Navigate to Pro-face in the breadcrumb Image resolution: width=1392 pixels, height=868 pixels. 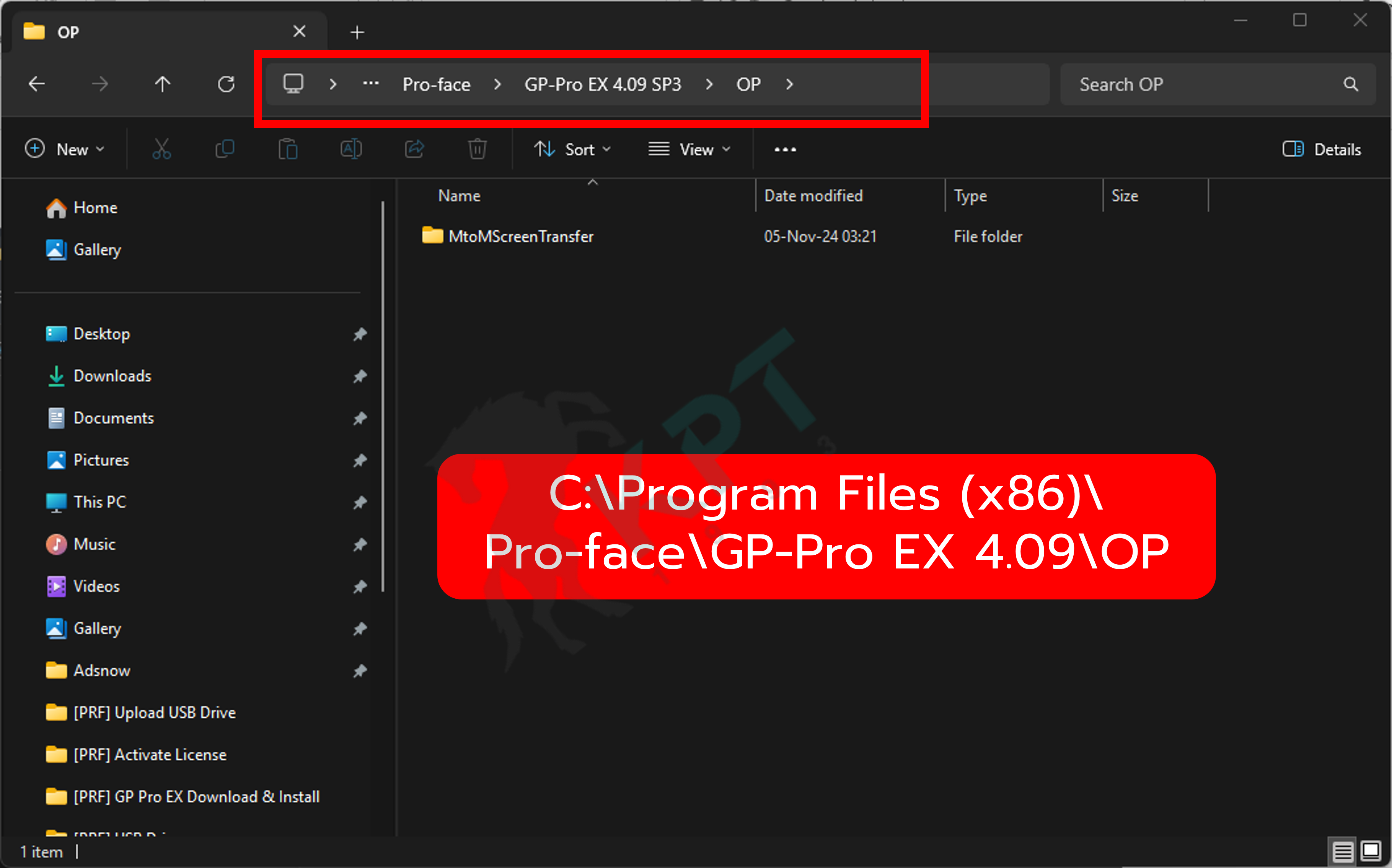pos(436,85)
